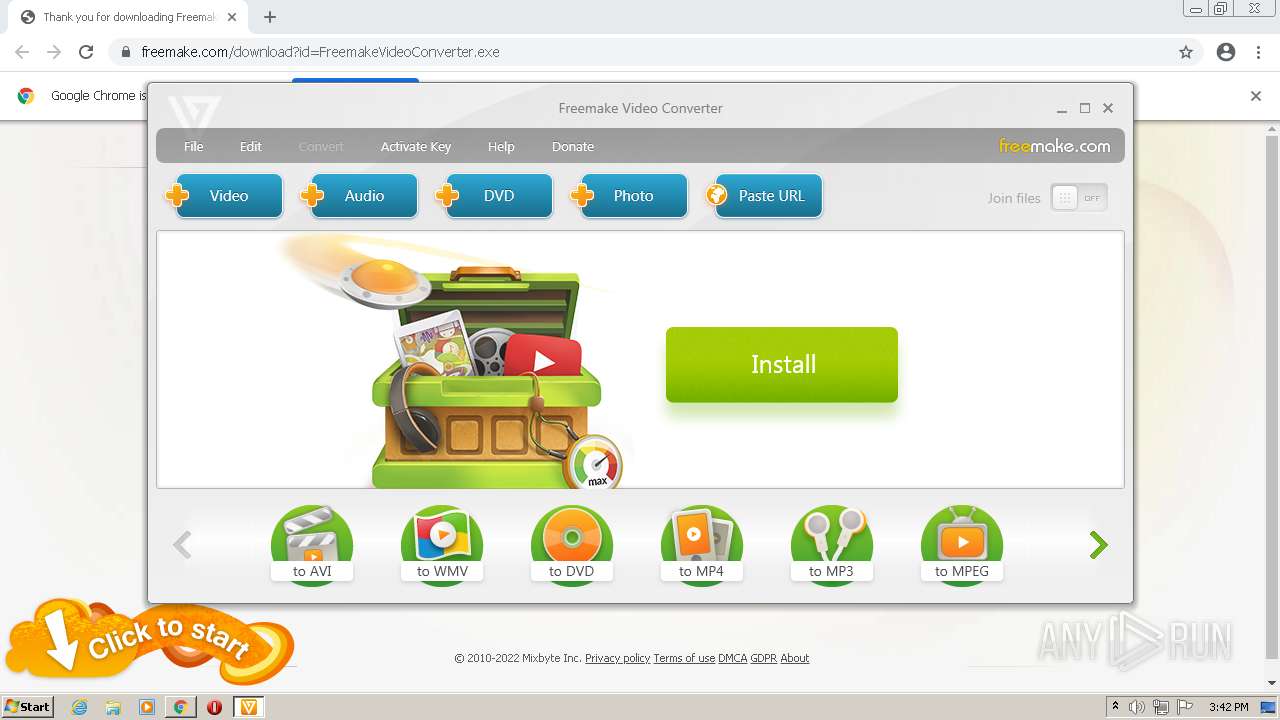Add a video file with Video button

click(228, 196)
